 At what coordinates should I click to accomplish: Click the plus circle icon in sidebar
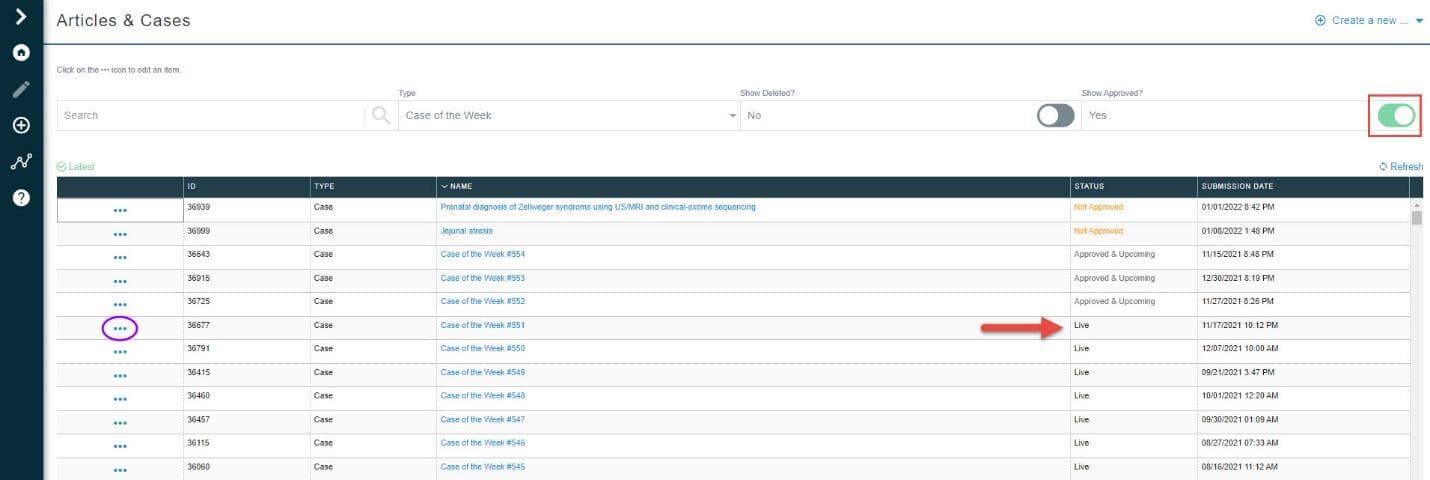(x=21, y=126)
